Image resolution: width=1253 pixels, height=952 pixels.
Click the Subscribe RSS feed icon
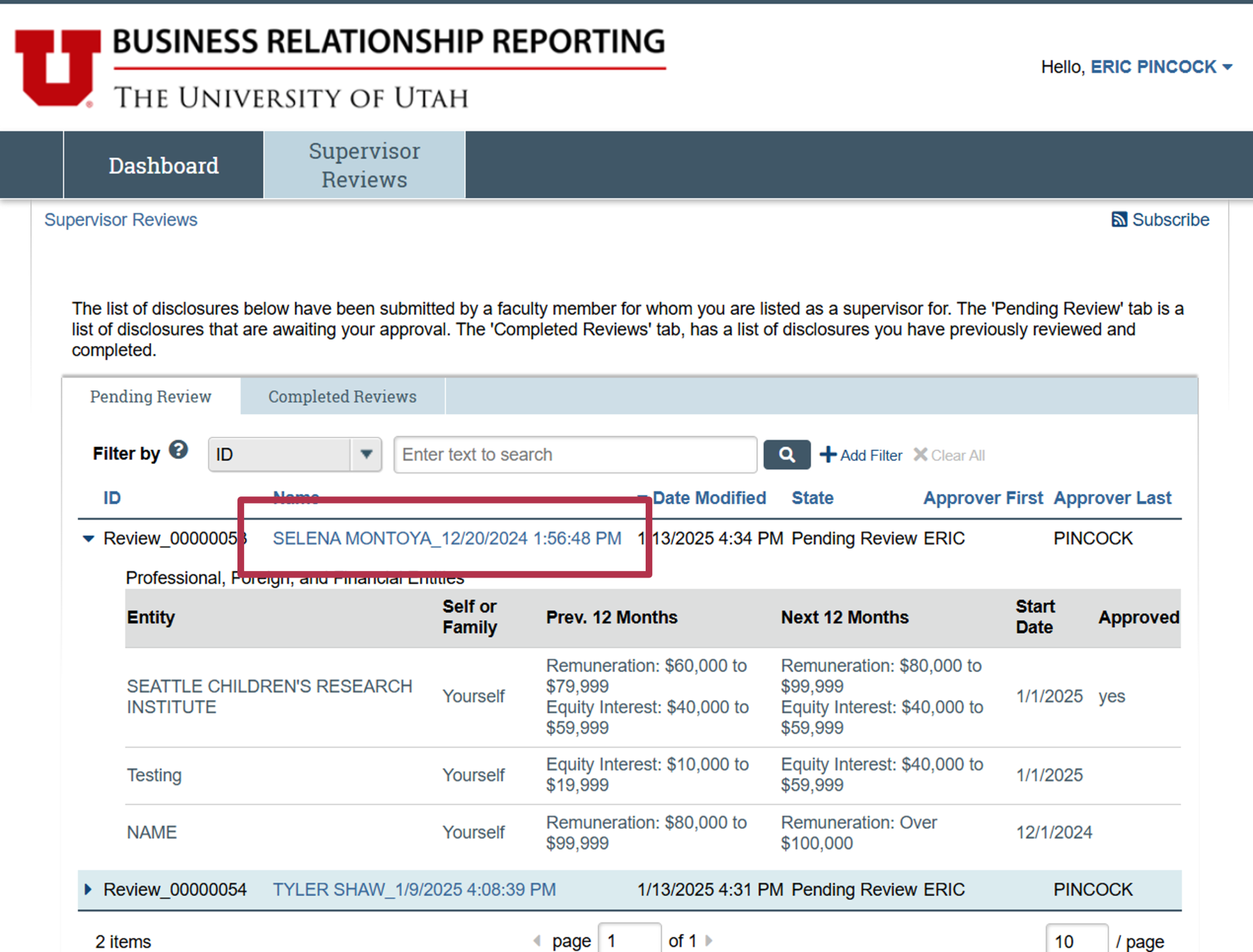click(1119, 220)
